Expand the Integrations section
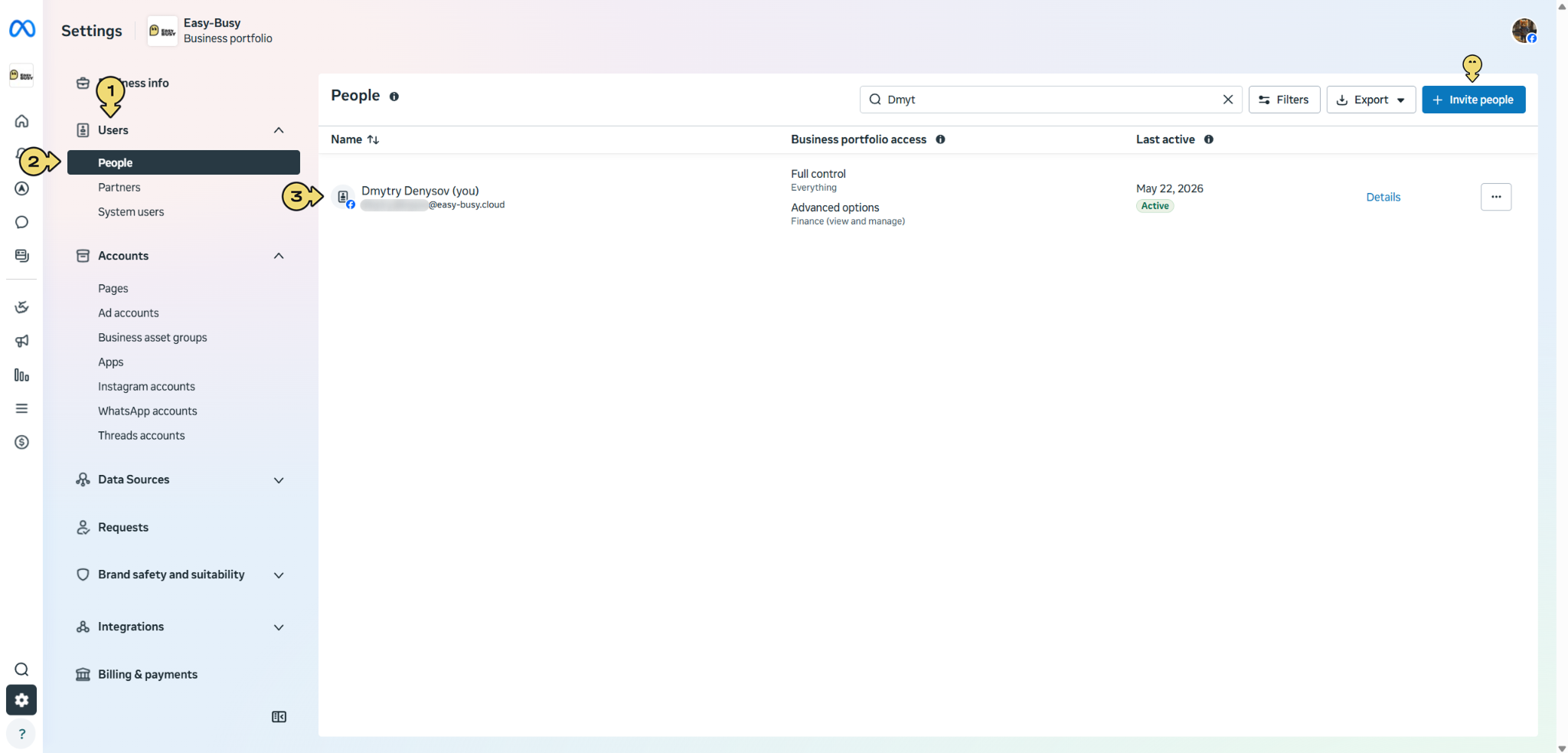Image resolution: width=1568 pixels, height=753 pixels. point(279,627)
